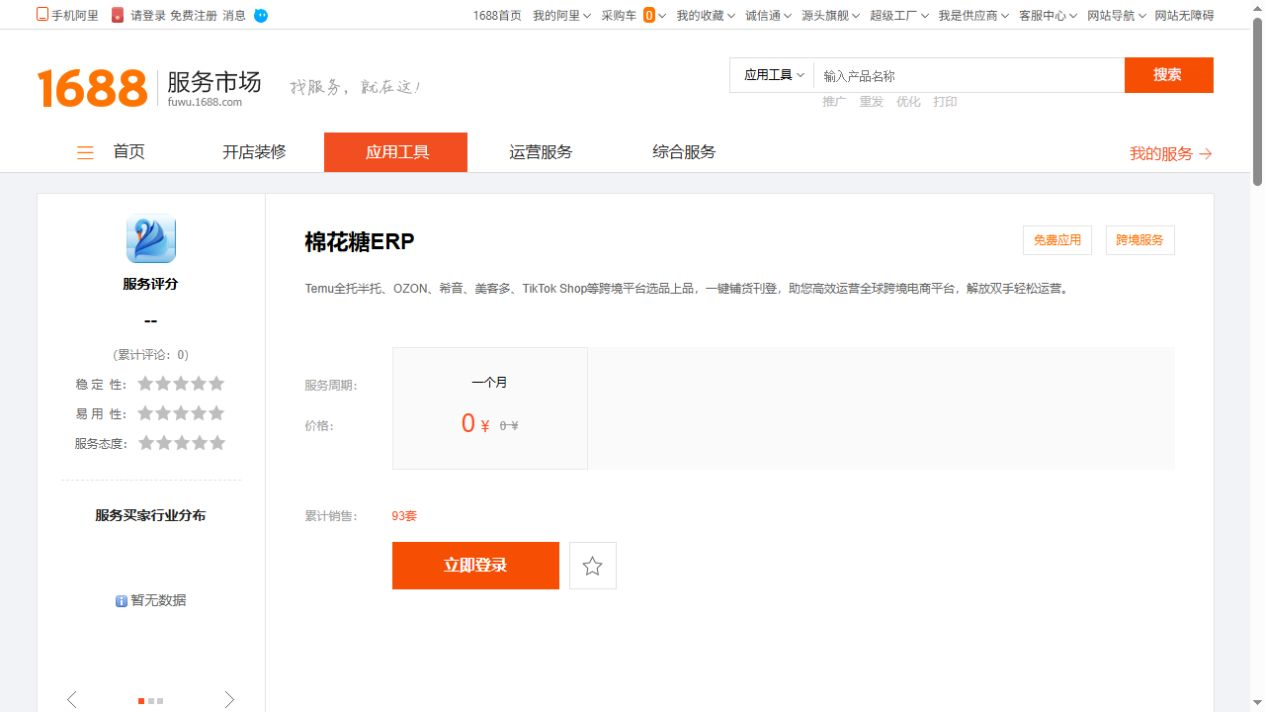Image resolution: width=1265 pixels, height=712 pixels.
Task: Click the 立即登录 button
Action: [x=476, y=566]
